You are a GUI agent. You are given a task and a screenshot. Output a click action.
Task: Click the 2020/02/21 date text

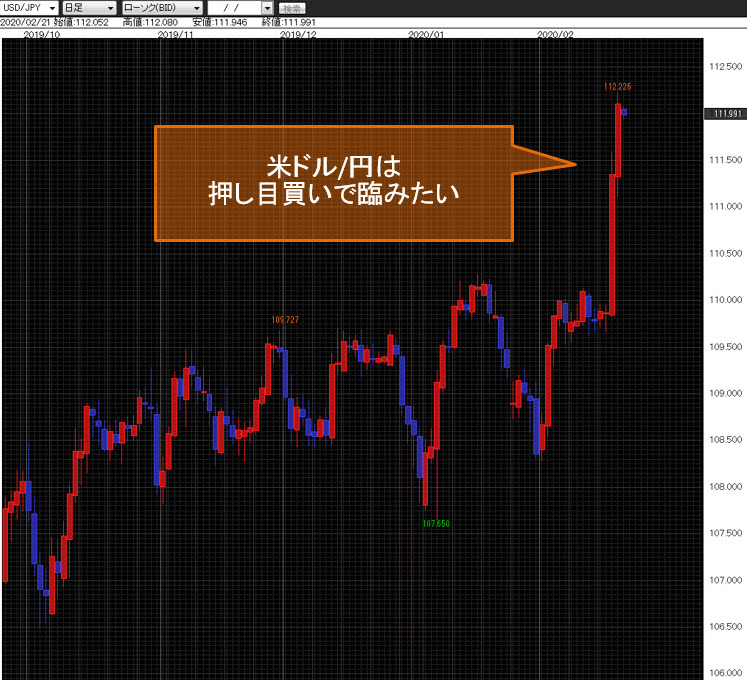pos(25,22)
